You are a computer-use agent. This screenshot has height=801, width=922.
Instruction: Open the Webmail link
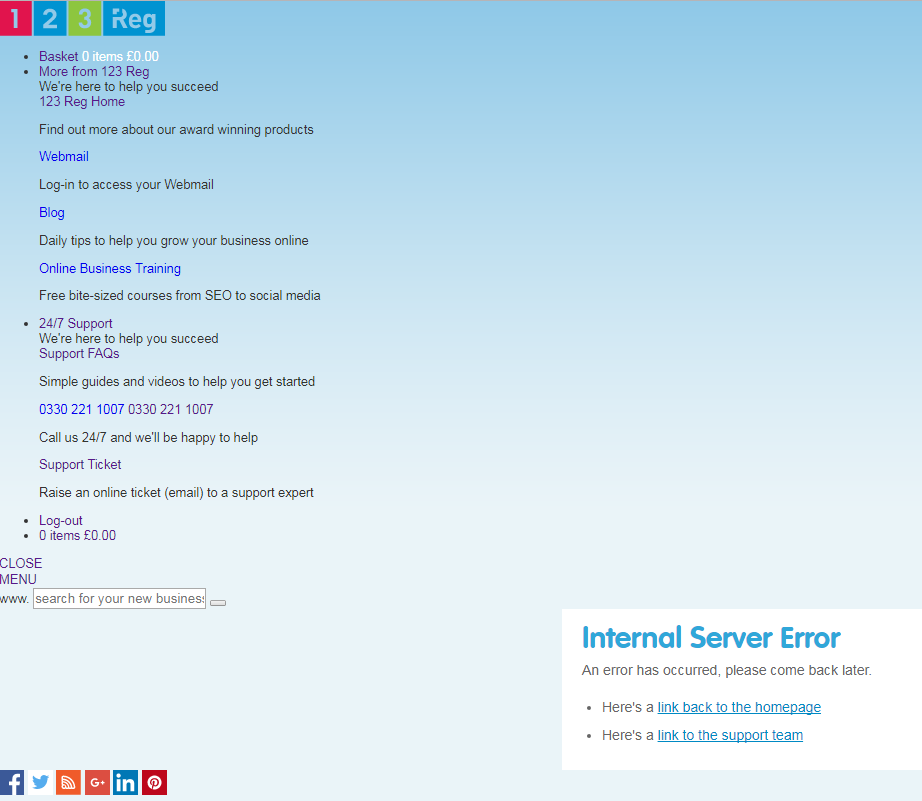click(64, 156)
